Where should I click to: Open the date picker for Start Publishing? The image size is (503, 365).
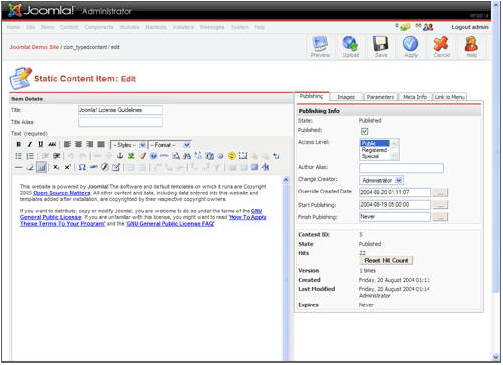click(x=440, y=204)
